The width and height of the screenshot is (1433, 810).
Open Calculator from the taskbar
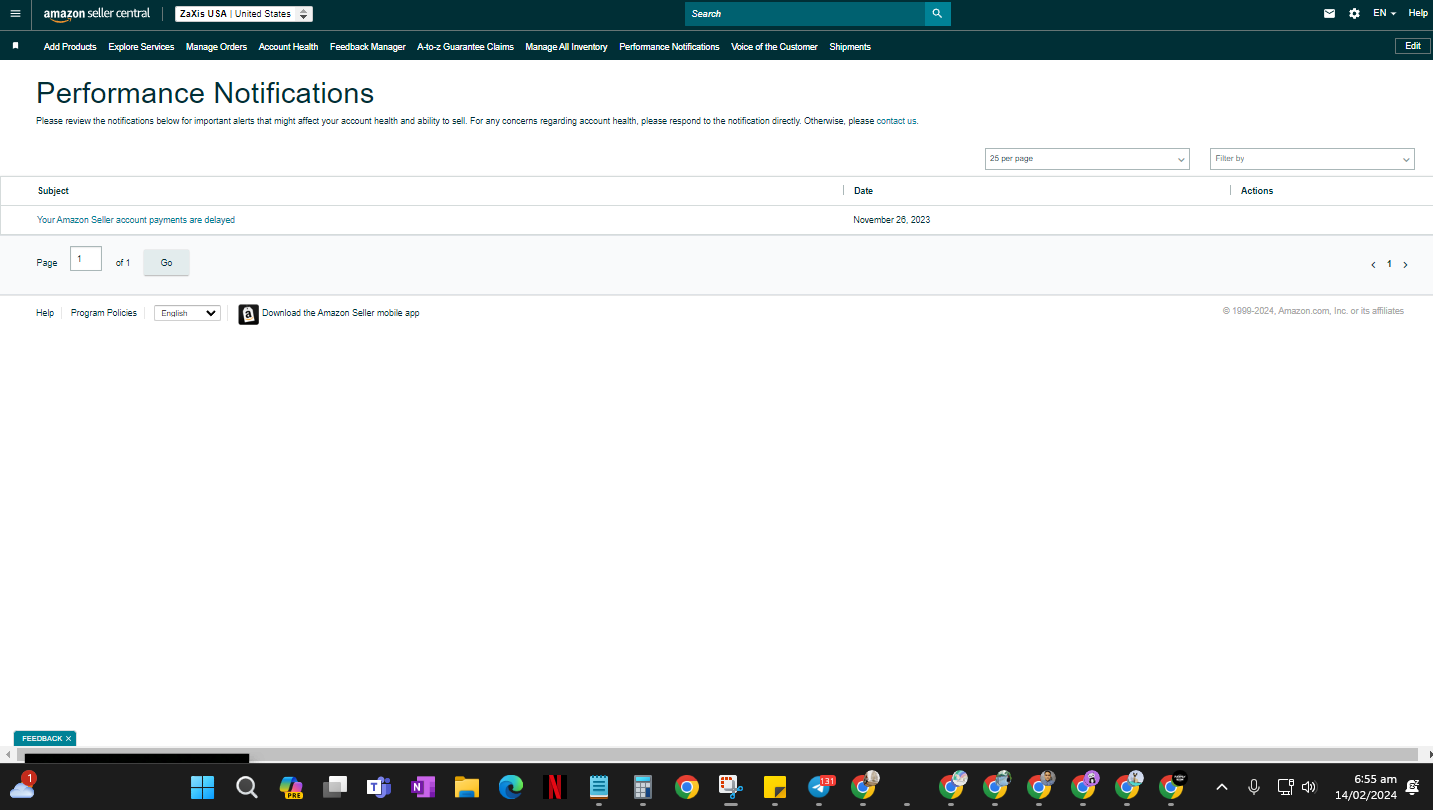pyautogui.click(x=643, y=788)
